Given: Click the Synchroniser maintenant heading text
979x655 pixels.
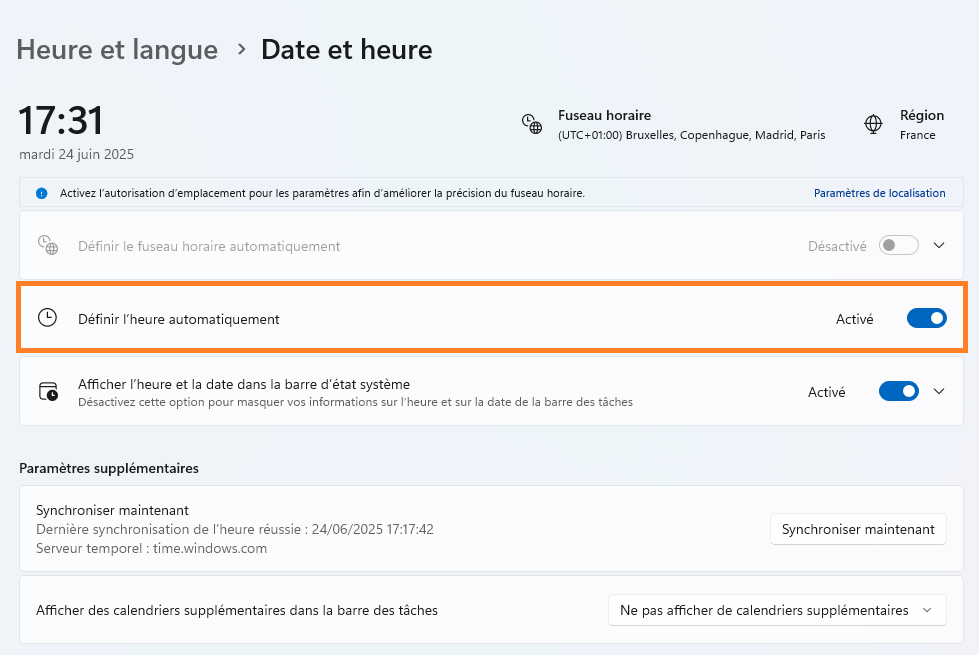Looking at the screenshot, I should coord(112,510).
